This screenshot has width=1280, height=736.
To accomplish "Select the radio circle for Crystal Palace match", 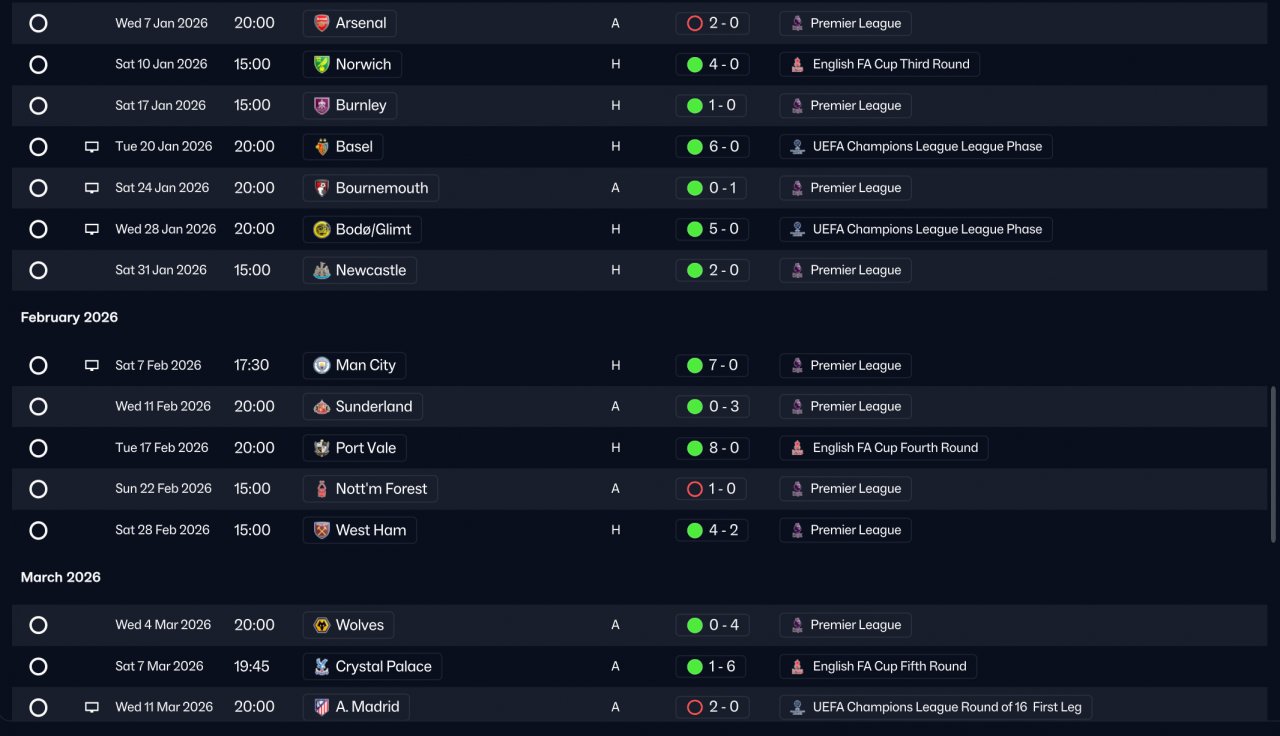I will tap(38, 667).
